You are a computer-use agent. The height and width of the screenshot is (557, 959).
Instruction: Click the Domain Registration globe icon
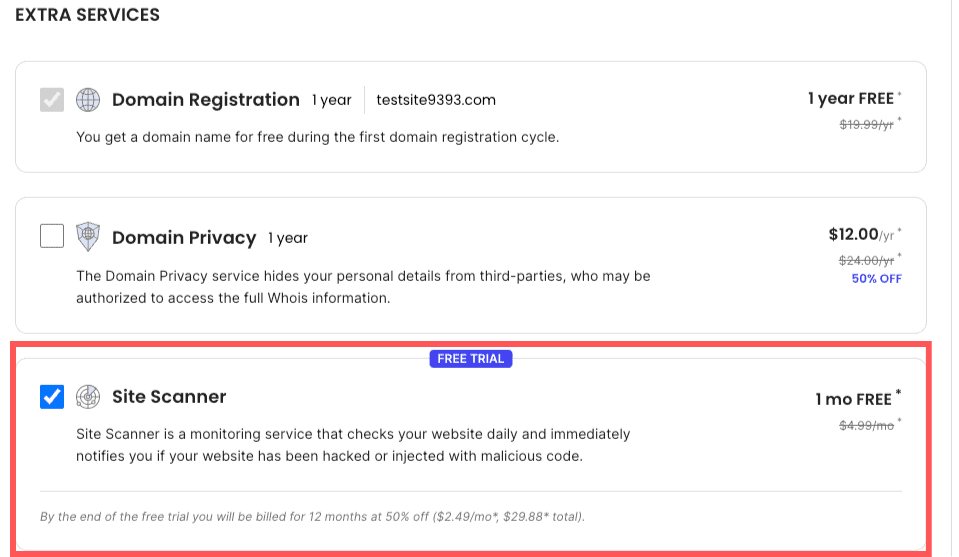tap(89, 100)
